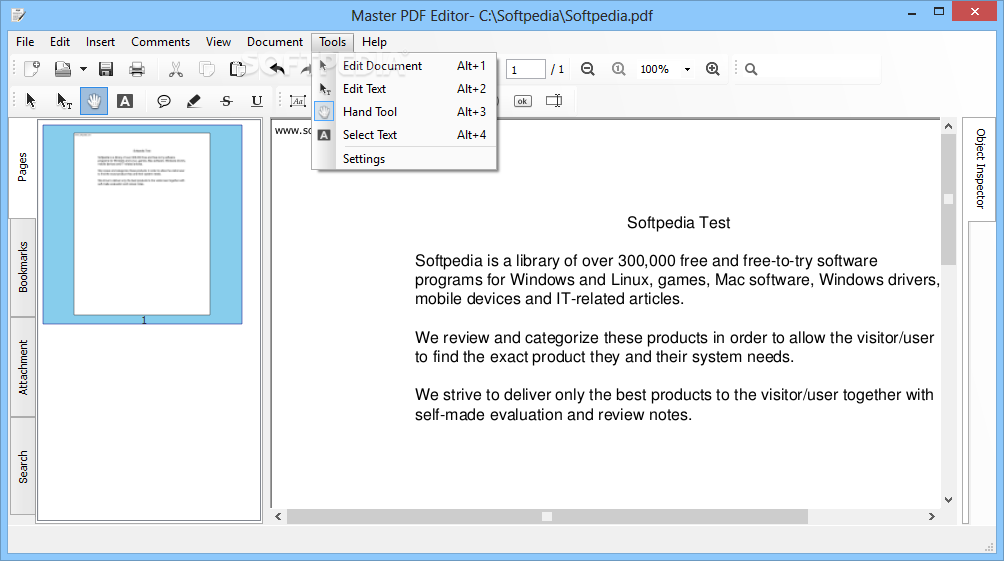The image size is (1004, 561).
Task: Click the Actual size zoom icon
Action: [618, 69]
